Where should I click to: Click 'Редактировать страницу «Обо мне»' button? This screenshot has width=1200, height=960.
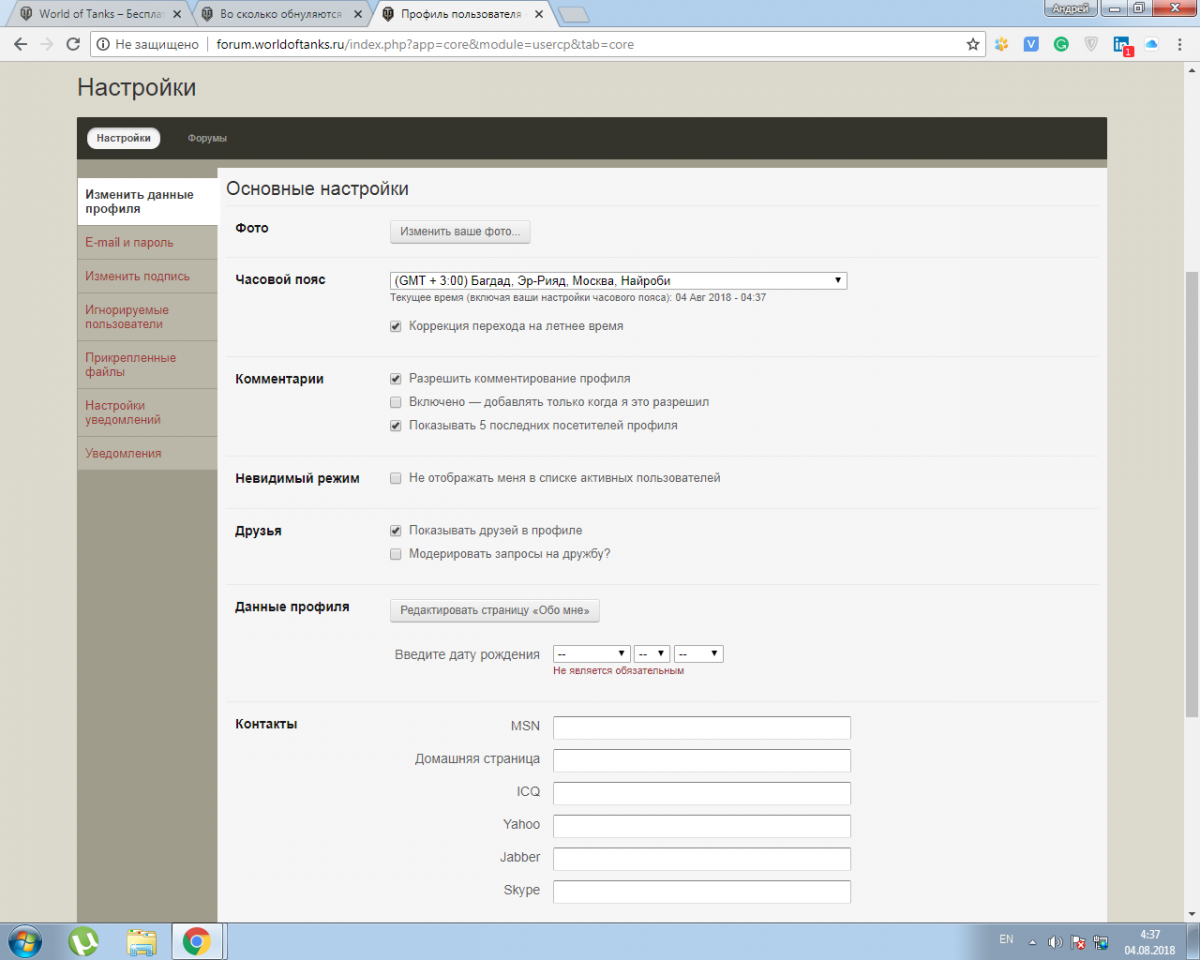(x=495, y=610)
